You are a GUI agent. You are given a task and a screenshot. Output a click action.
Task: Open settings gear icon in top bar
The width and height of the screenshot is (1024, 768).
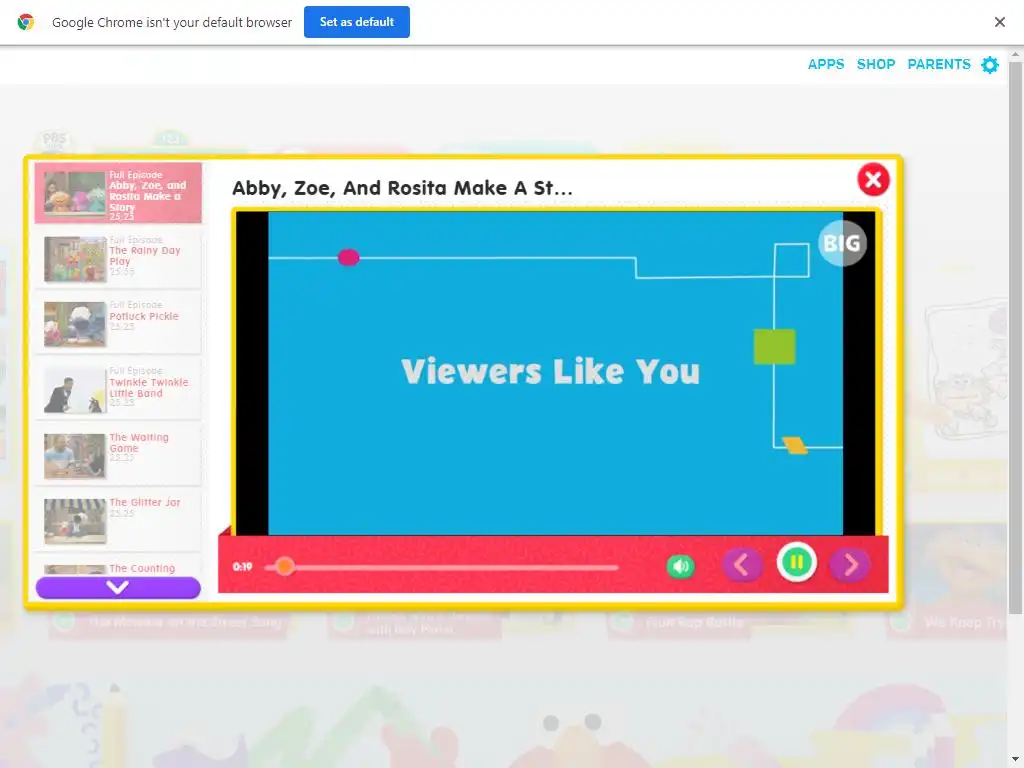pos(990,65)
